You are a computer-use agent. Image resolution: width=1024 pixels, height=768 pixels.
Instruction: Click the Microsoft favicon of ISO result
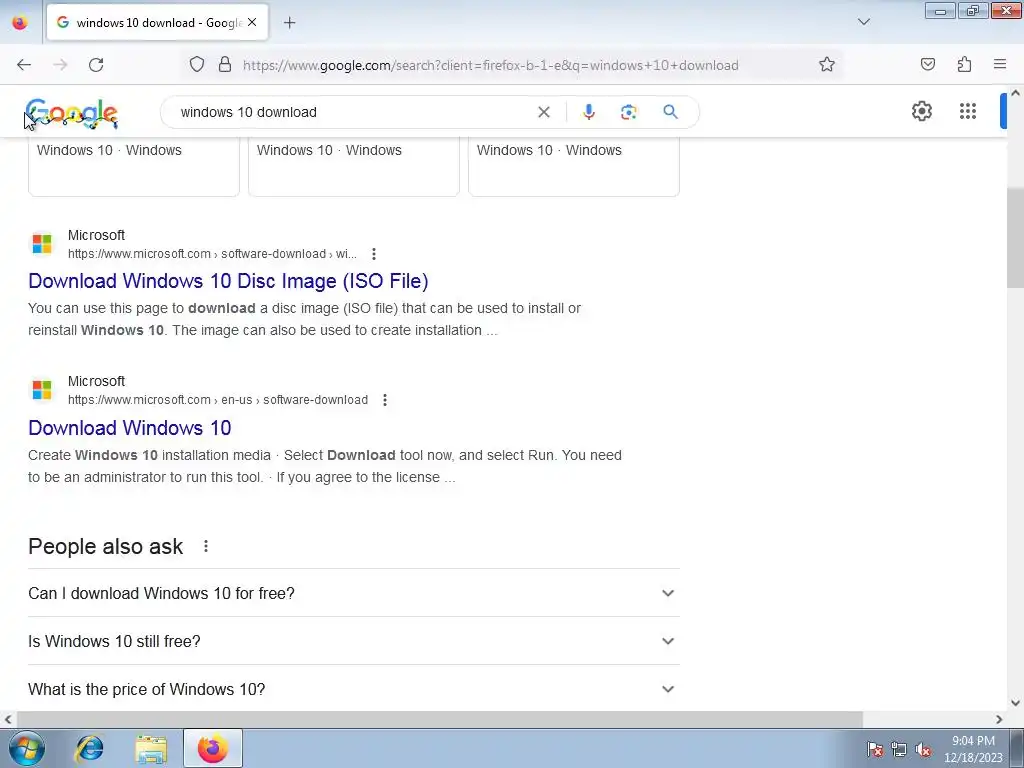(42, 244)
